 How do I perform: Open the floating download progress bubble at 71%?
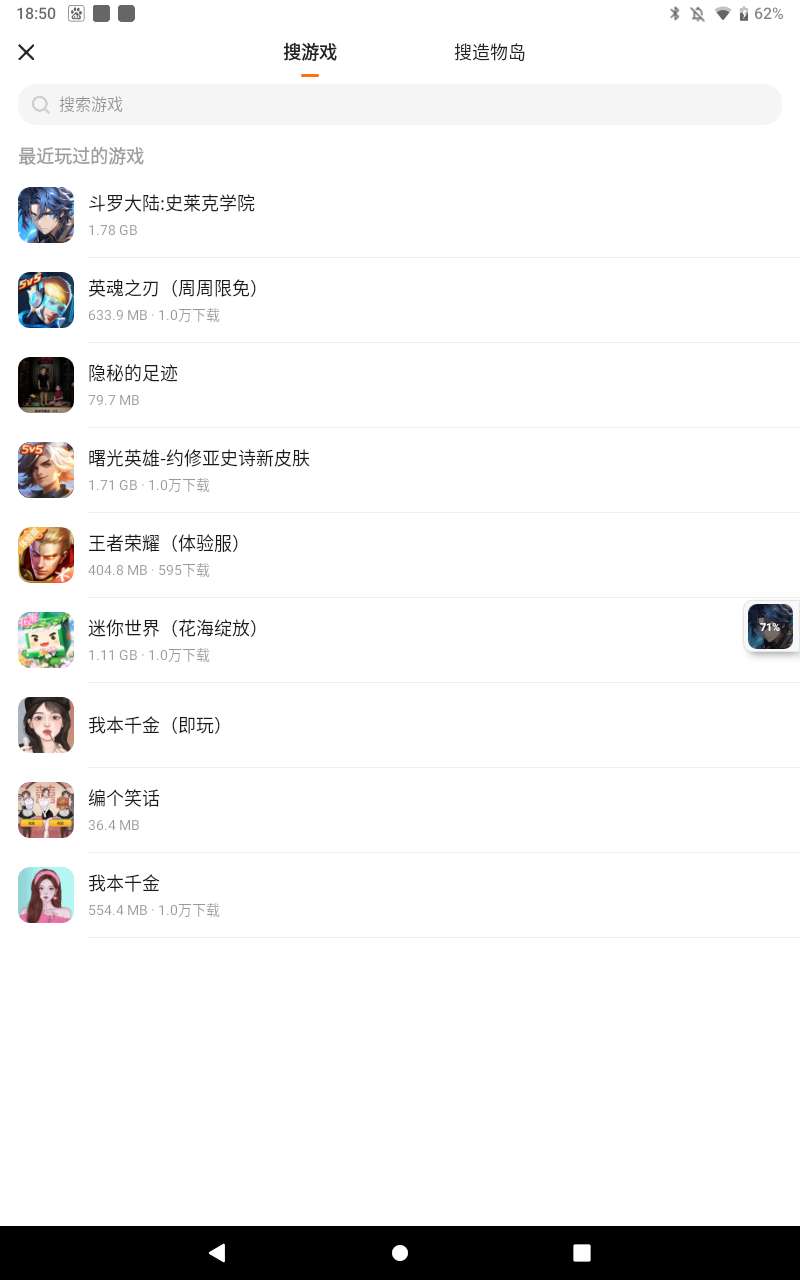[771, 627]
